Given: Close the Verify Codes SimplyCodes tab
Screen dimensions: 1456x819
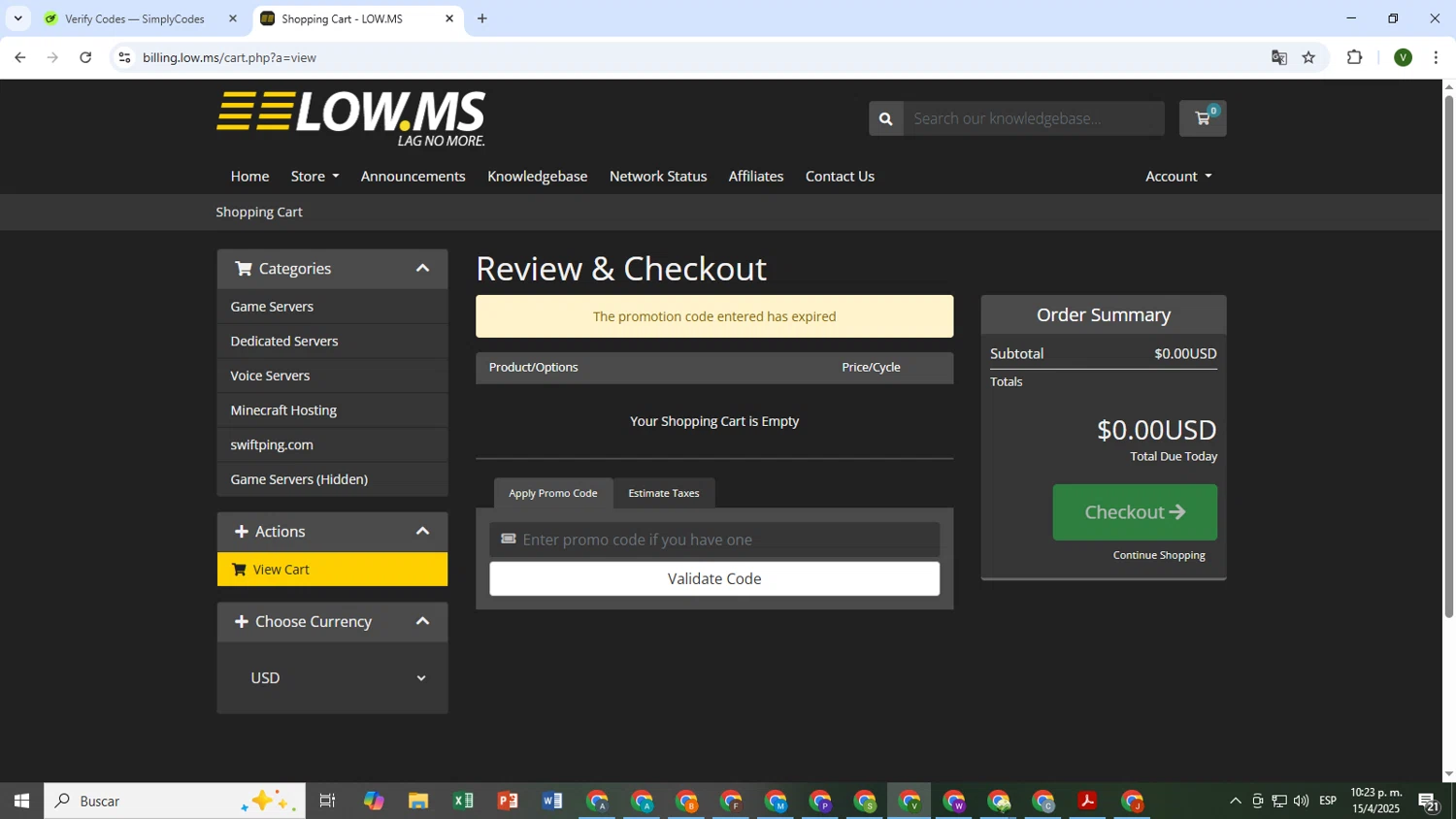Looking at the screenshot, I should (x=232, y=18).
